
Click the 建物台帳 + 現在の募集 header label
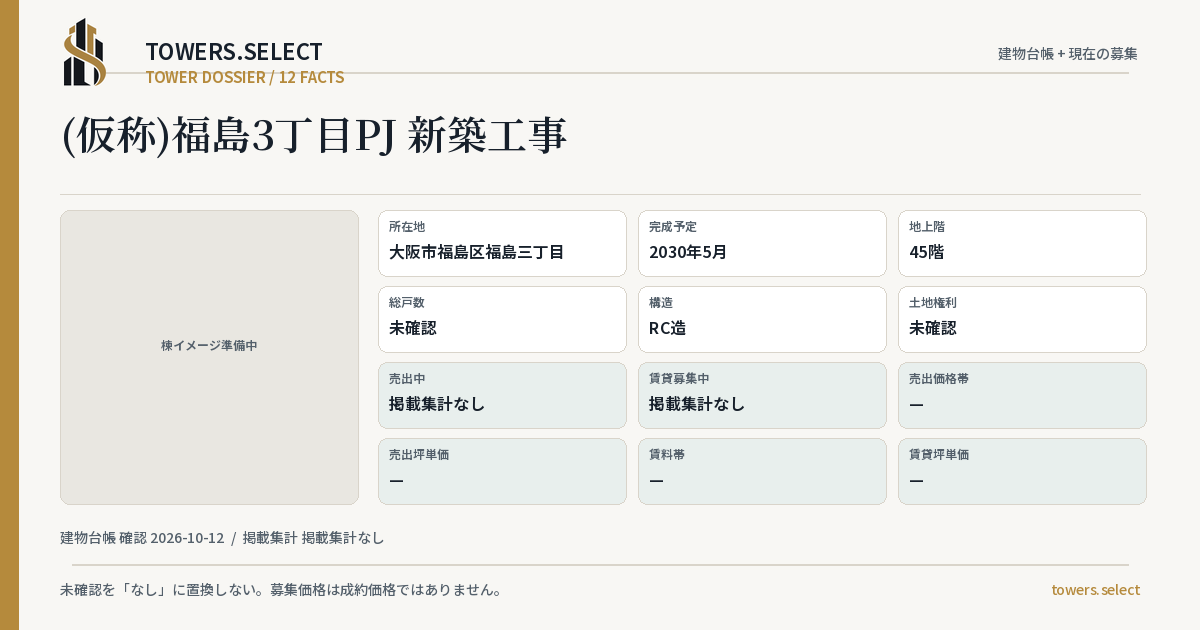(1068, 54)
